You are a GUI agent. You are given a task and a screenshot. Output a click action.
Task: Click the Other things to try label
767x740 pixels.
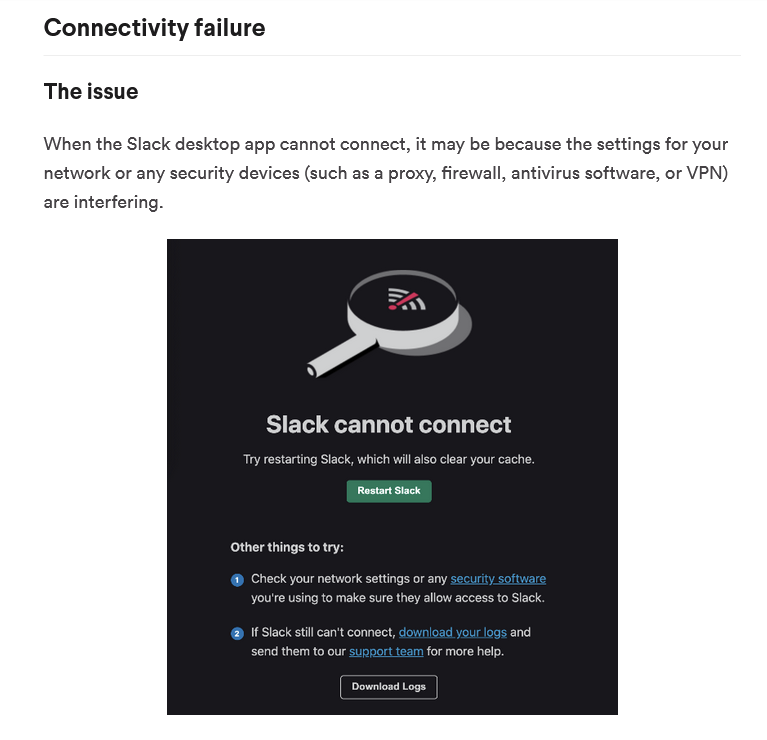[x=287, y=547]
